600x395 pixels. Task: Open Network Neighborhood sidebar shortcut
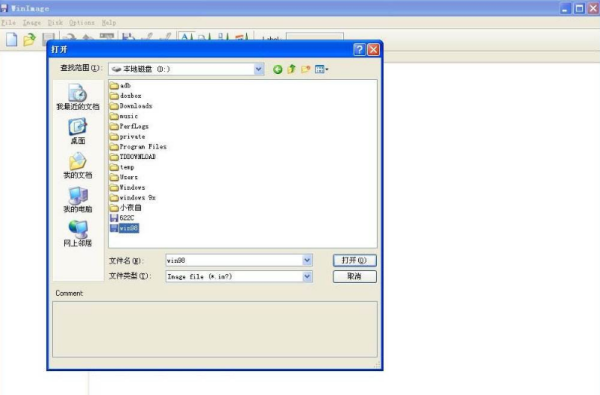pyautogui.click(x=78, y=233)
